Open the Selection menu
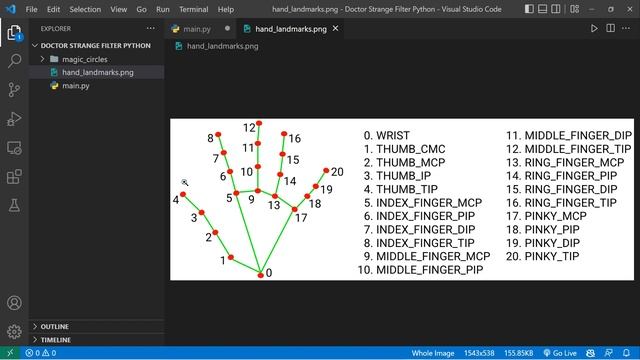Viewport: 640px width, 360px height. [85, 9]
